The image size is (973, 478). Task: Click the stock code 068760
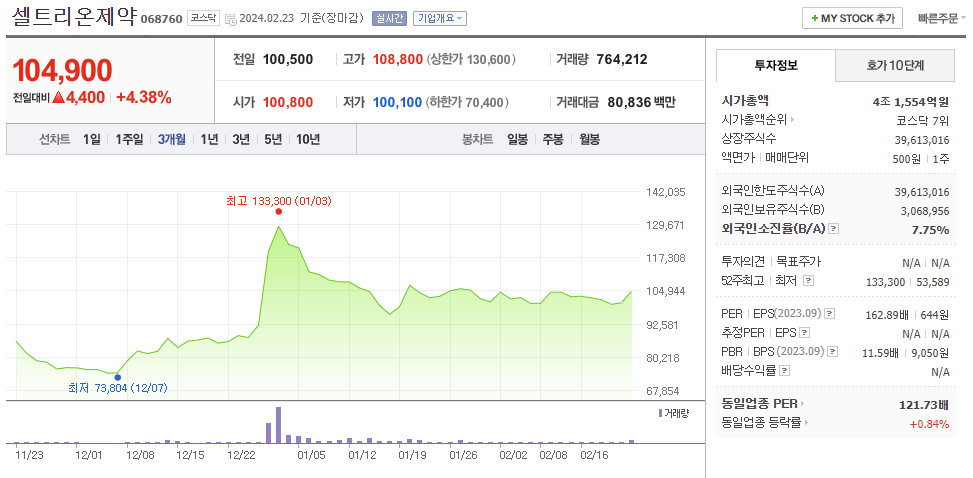162,19
